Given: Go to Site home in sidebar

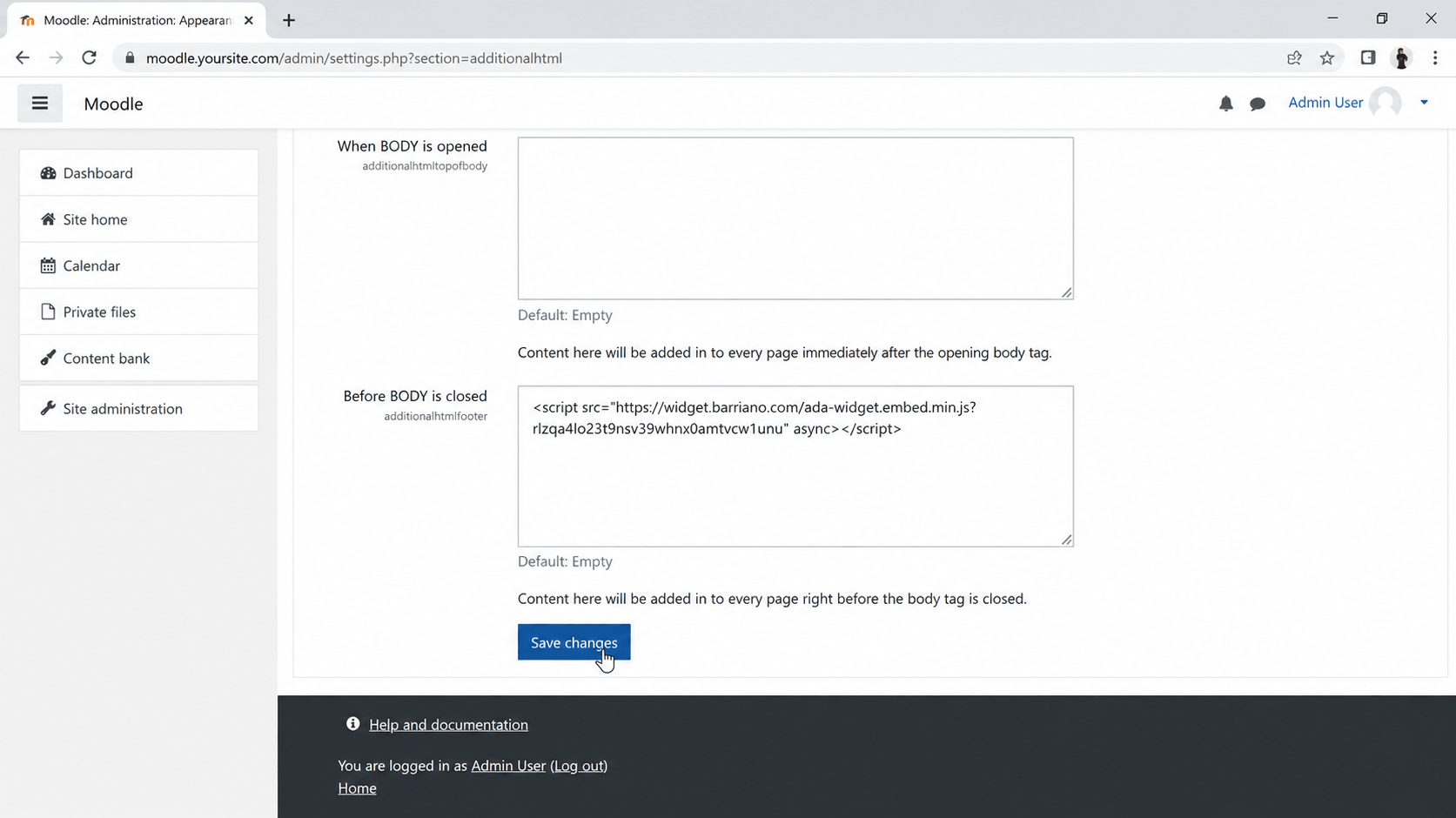Looking at the screenshot, I should [138, 219].
